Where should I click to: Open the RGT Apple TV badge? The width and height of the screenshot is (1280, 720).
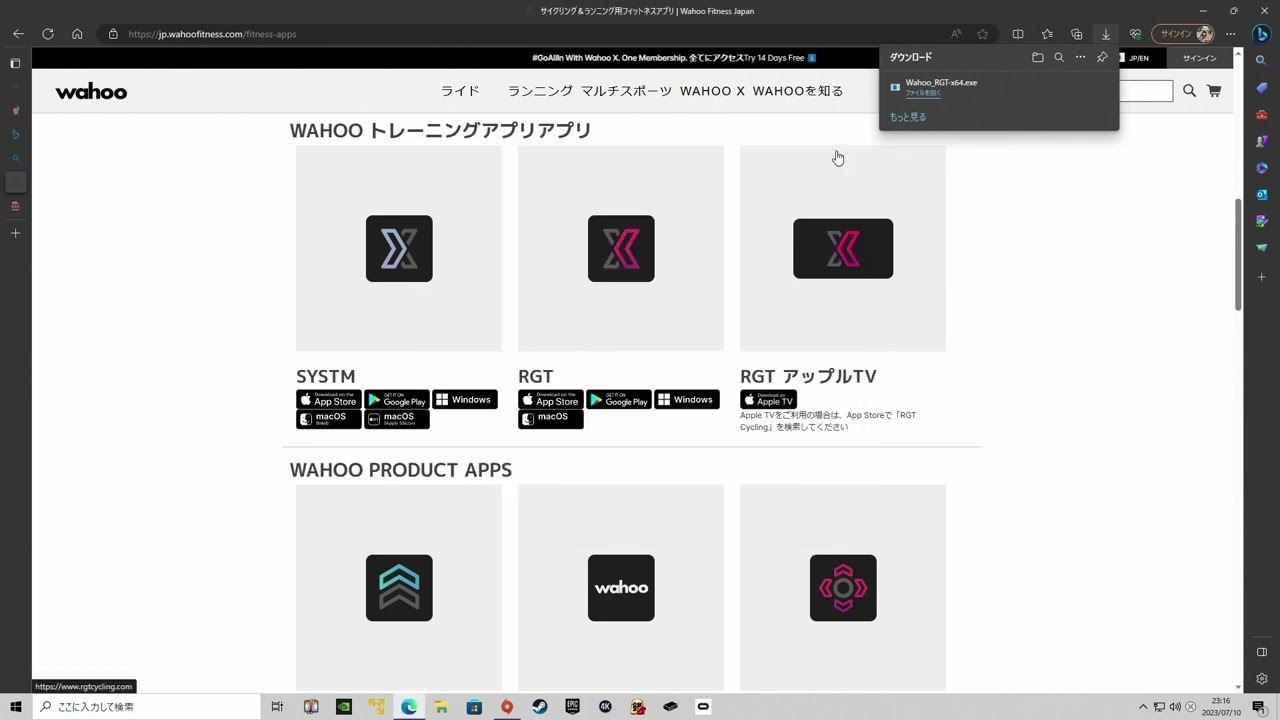(768, 400)
